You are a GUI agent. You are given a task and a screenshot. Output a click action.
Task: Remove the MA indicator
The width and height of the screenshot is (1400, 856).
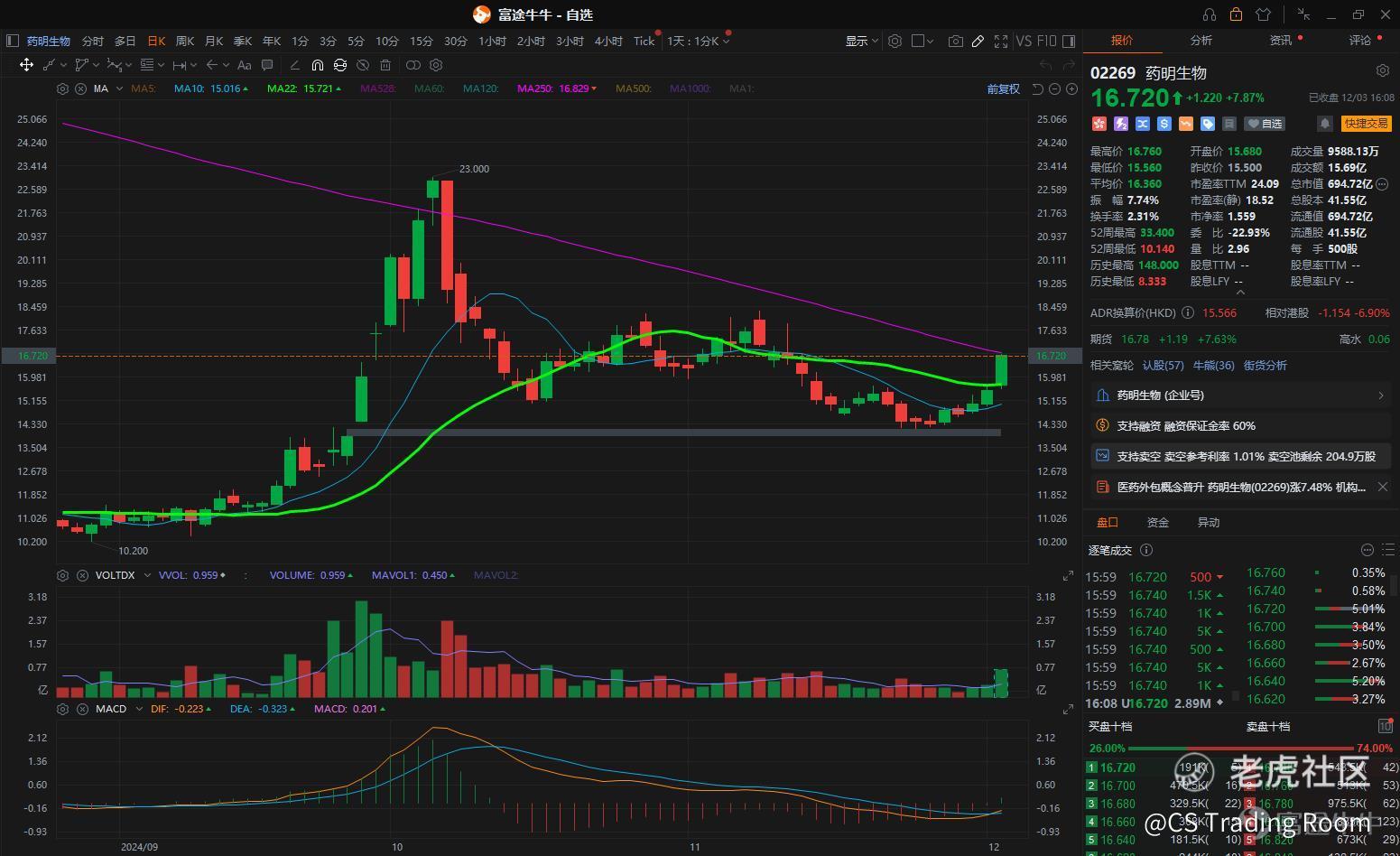80,88
